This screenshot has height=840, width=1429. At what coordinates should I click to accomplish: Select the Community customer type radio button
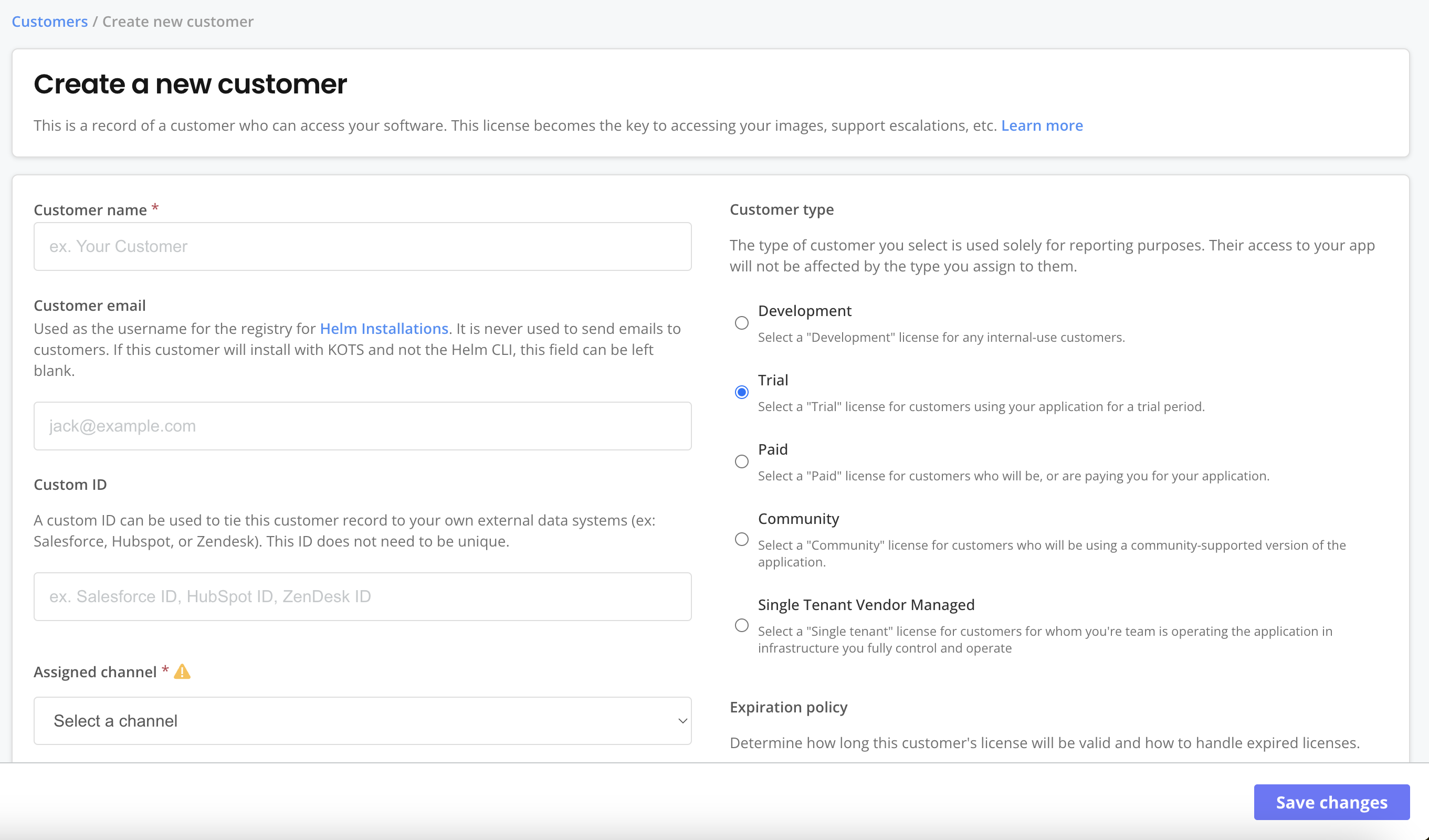[x=742, y=539]
